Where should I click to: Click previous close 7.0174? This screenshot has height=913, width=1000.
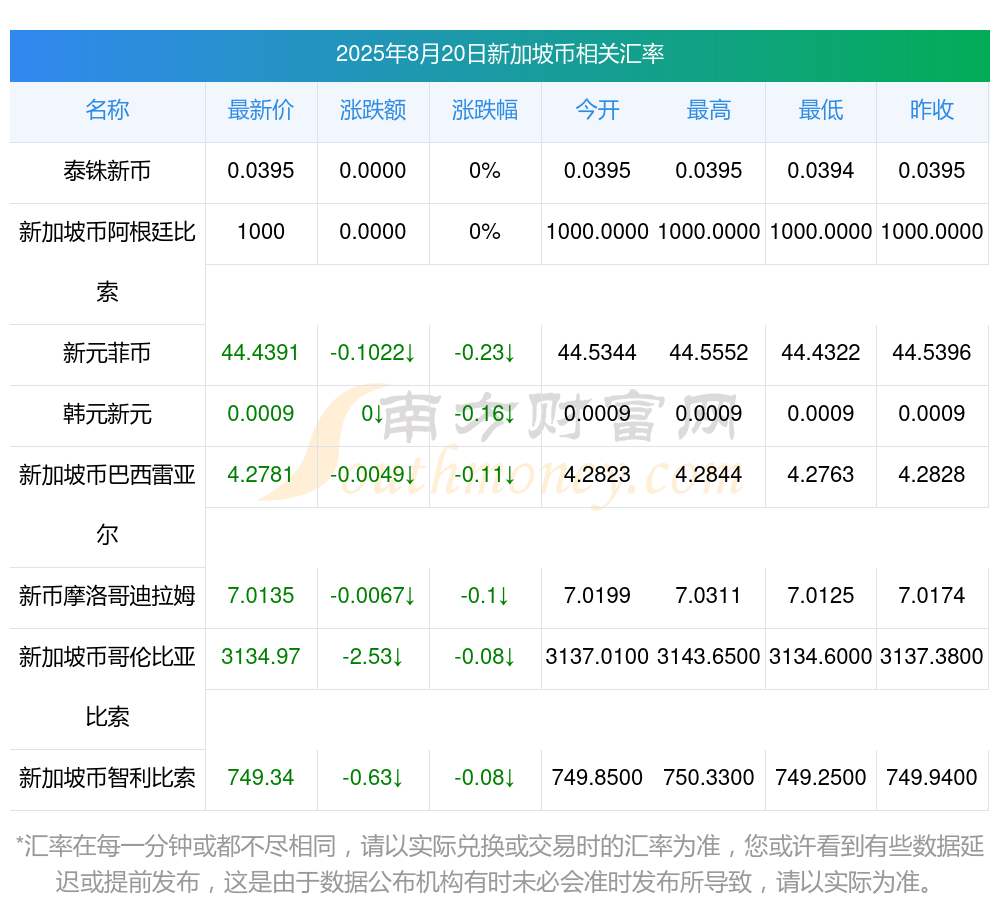click(x=932, y=595)
